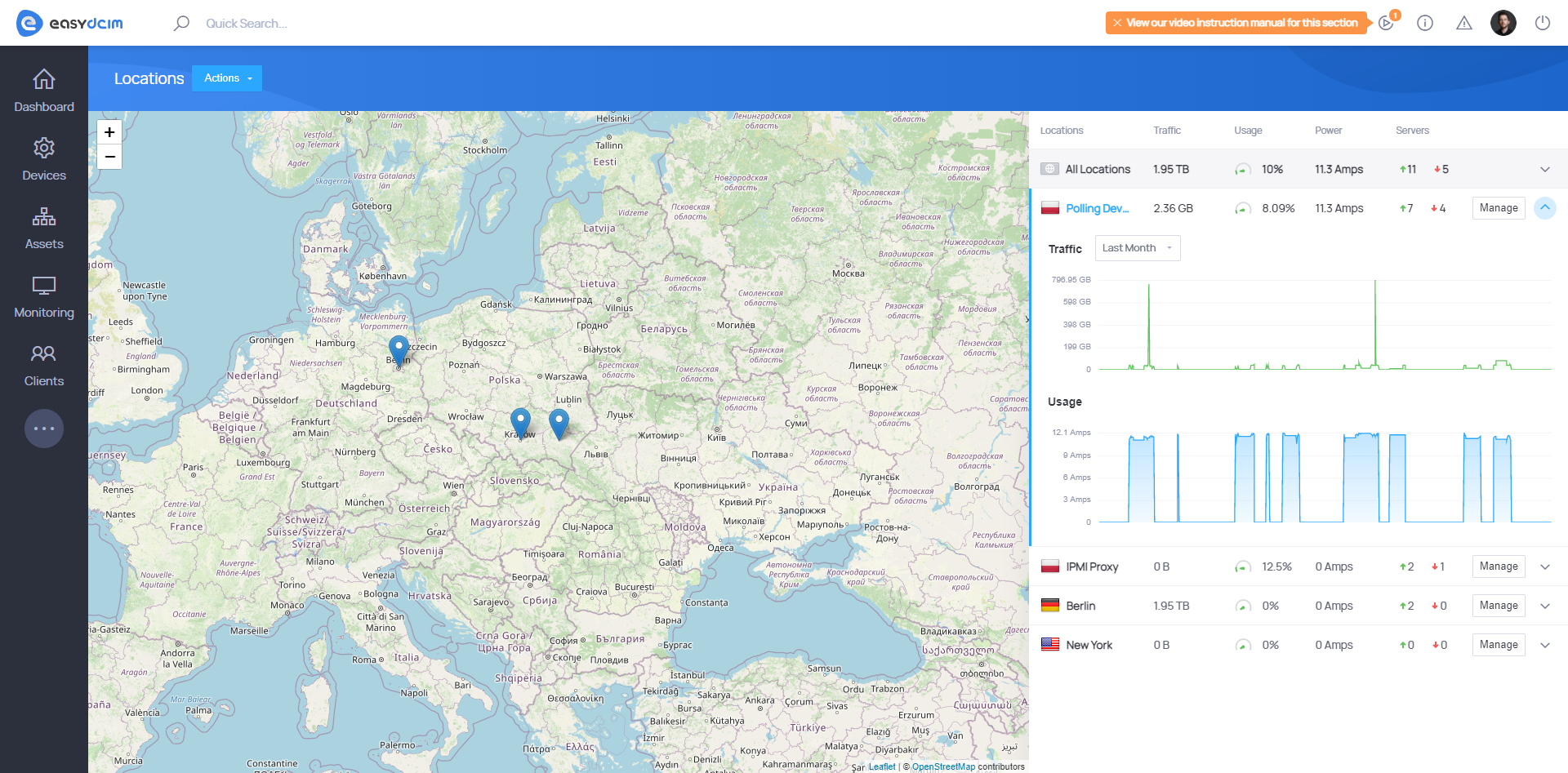Click the Locations column header
The width and height of the screenshot is (1568, 773).
click(1062, 131)
